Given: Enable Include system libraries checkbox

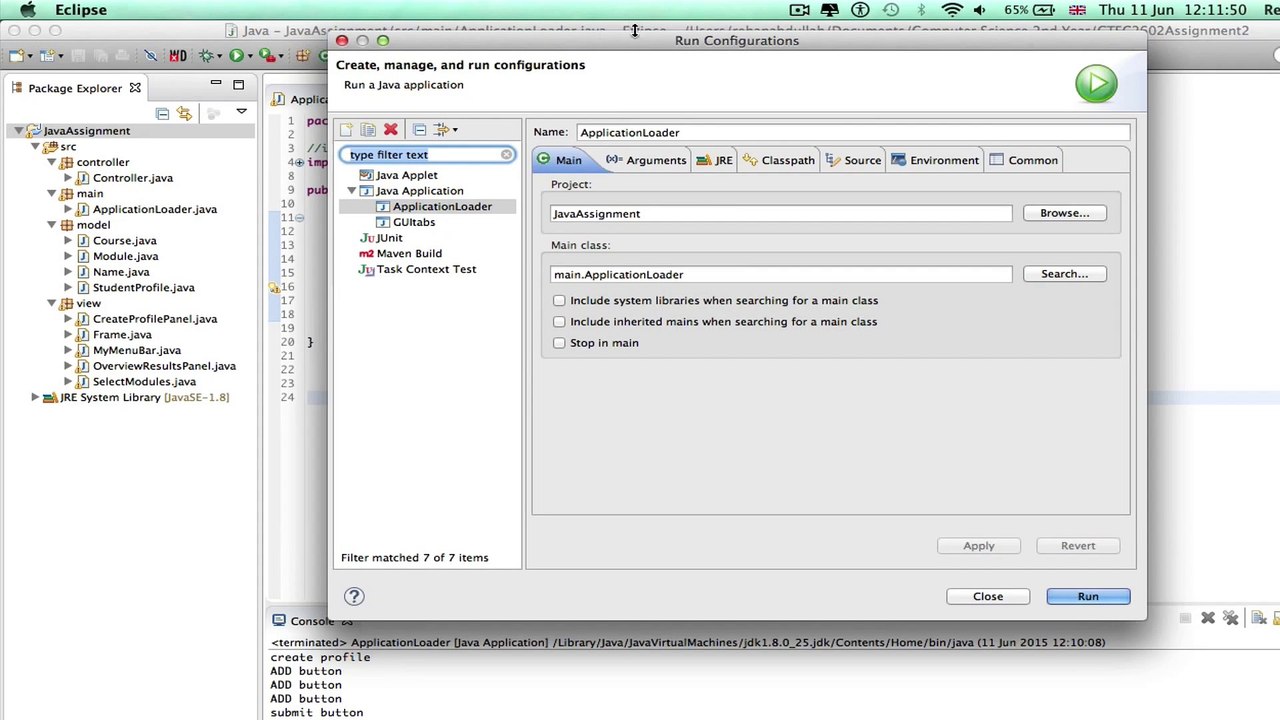Looking at the screenshot, I should coord(559,300).
